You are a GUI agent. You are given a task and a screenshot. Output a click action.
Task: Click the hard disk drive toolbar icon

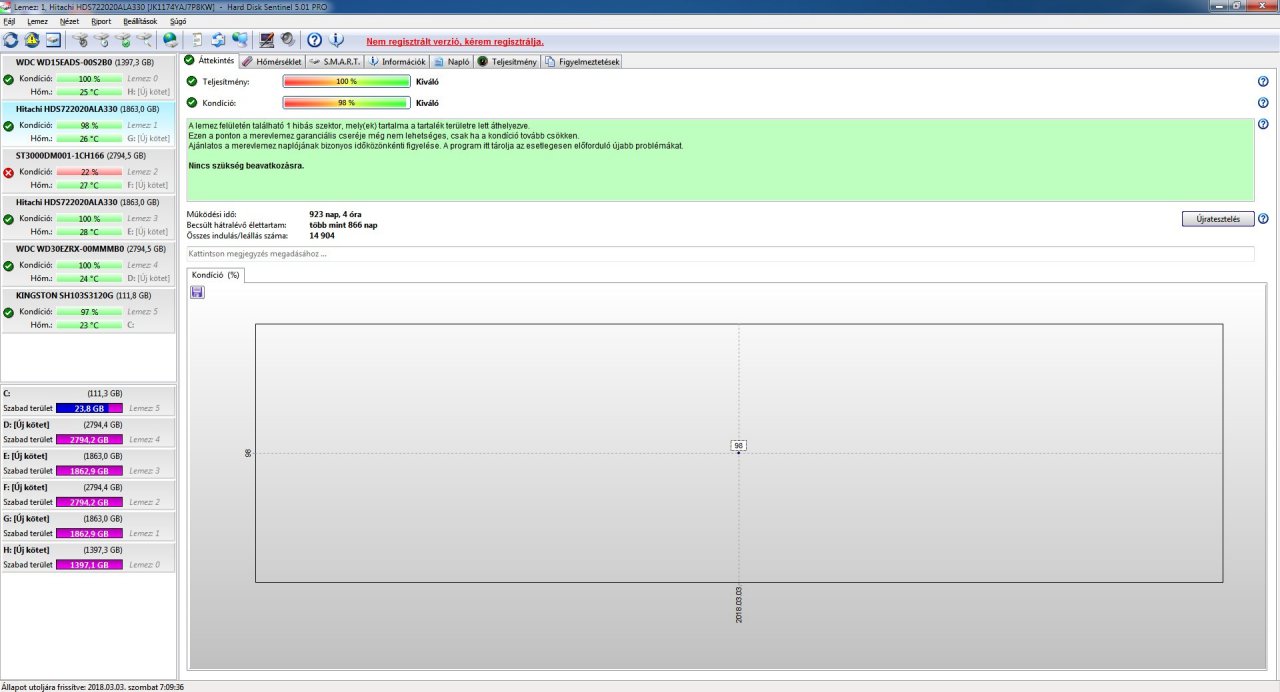tap(53, 40)
